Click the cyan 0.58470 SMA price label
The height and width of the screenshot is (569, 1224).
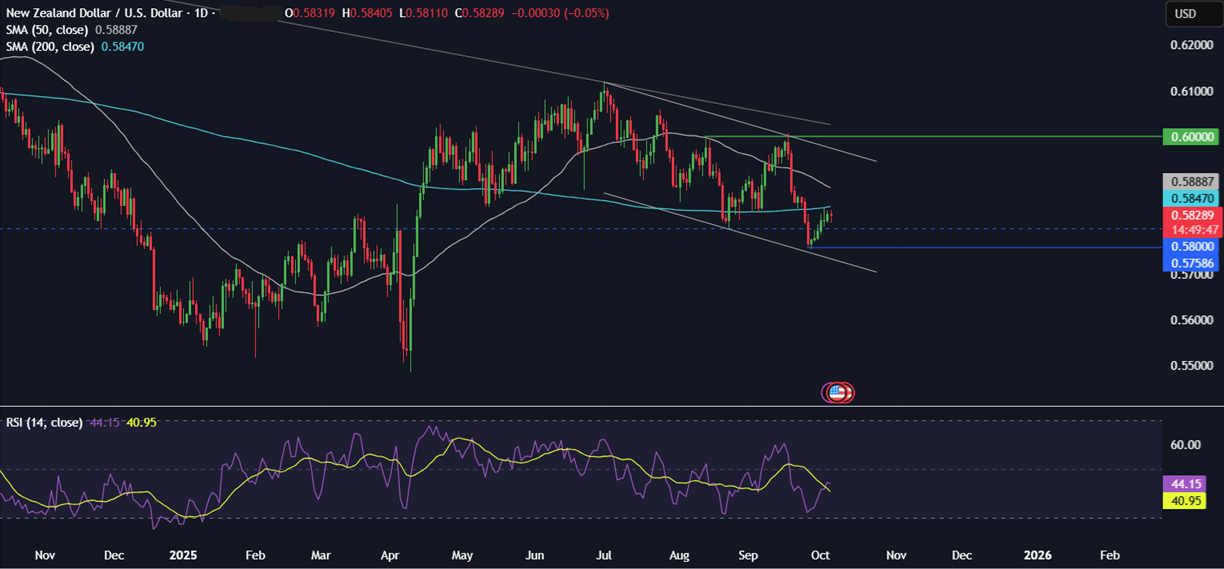pos(1191,199)
